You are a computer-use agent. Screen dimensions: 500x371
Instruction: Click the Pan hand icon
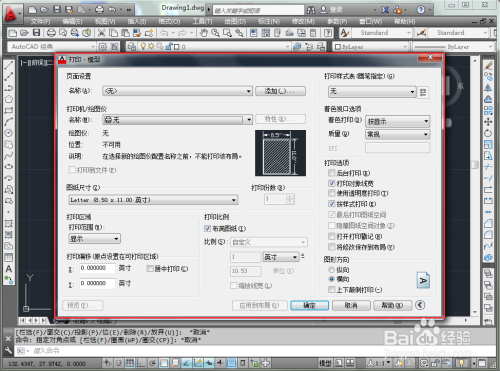coord(204,33)
